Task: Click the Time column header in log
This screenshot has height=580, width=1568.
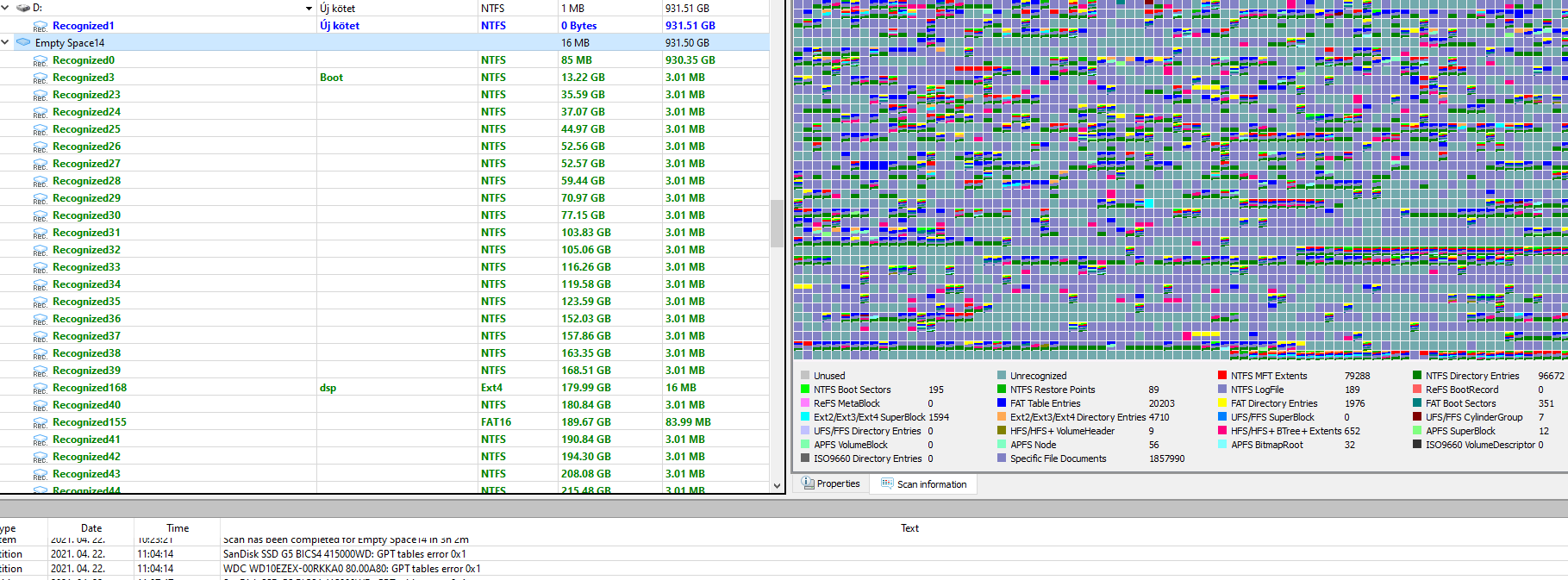Action: [x=178, y=528]
